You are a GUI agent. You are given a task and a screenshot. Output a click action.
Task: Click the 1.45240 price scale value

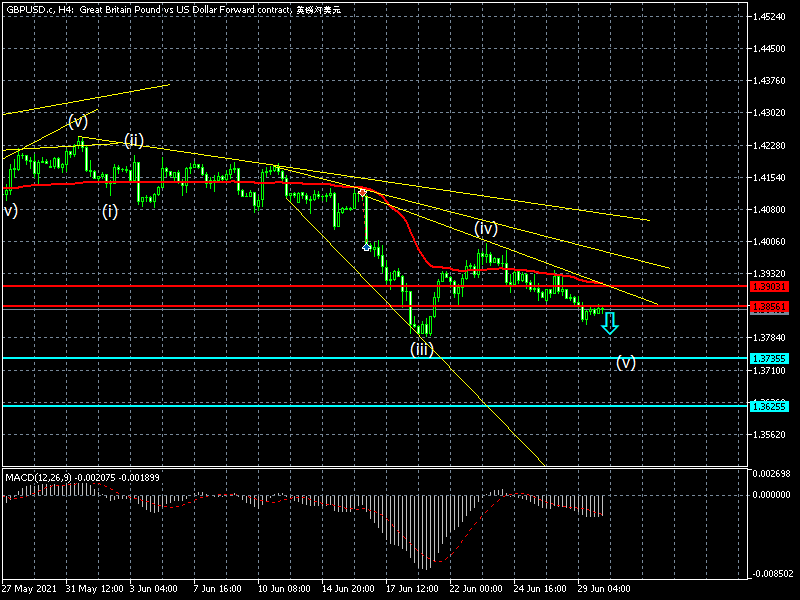(769, 17)
